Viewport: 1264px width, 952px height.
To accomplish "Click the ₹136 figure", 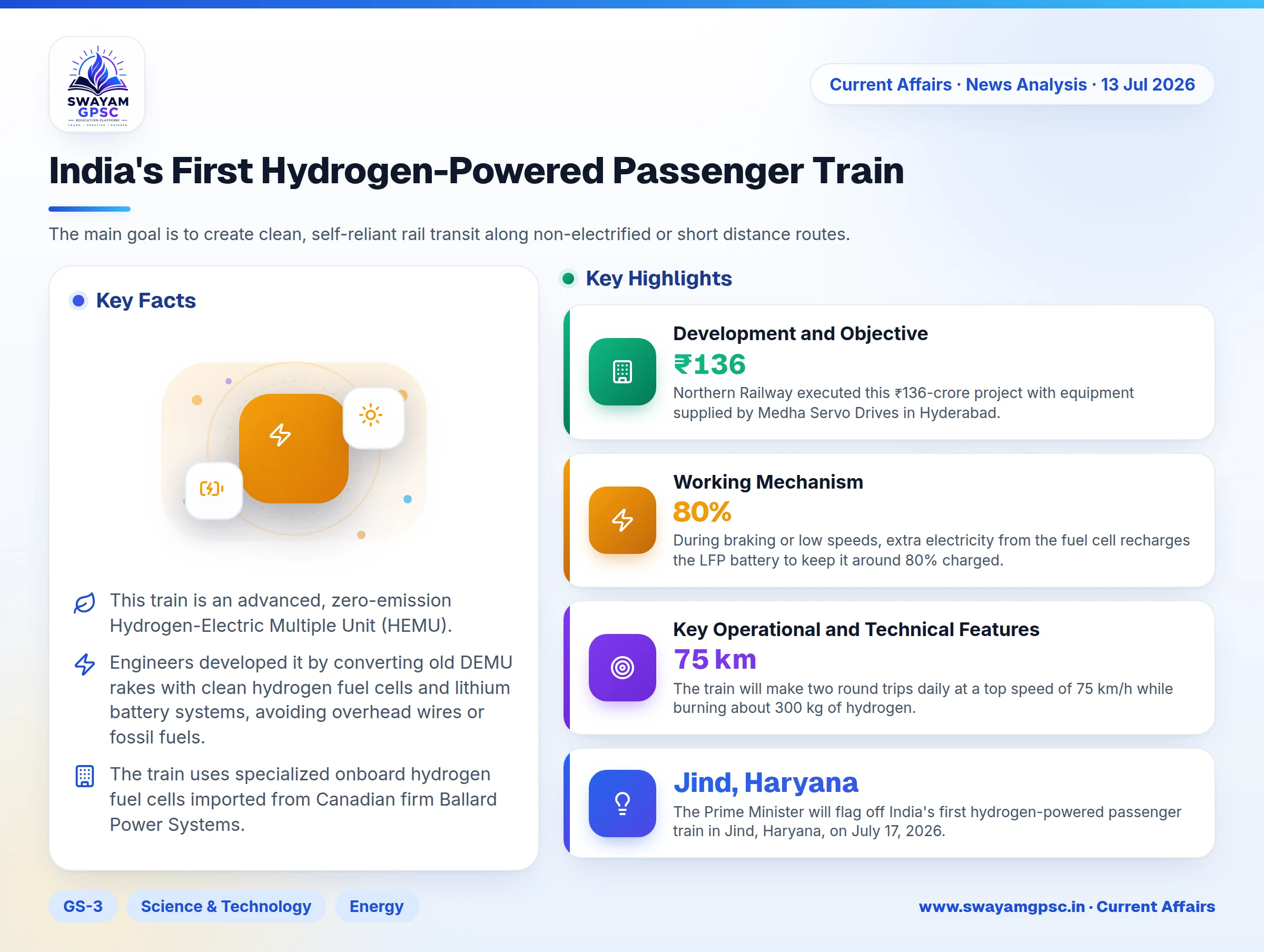I will [x=710, y=364].
